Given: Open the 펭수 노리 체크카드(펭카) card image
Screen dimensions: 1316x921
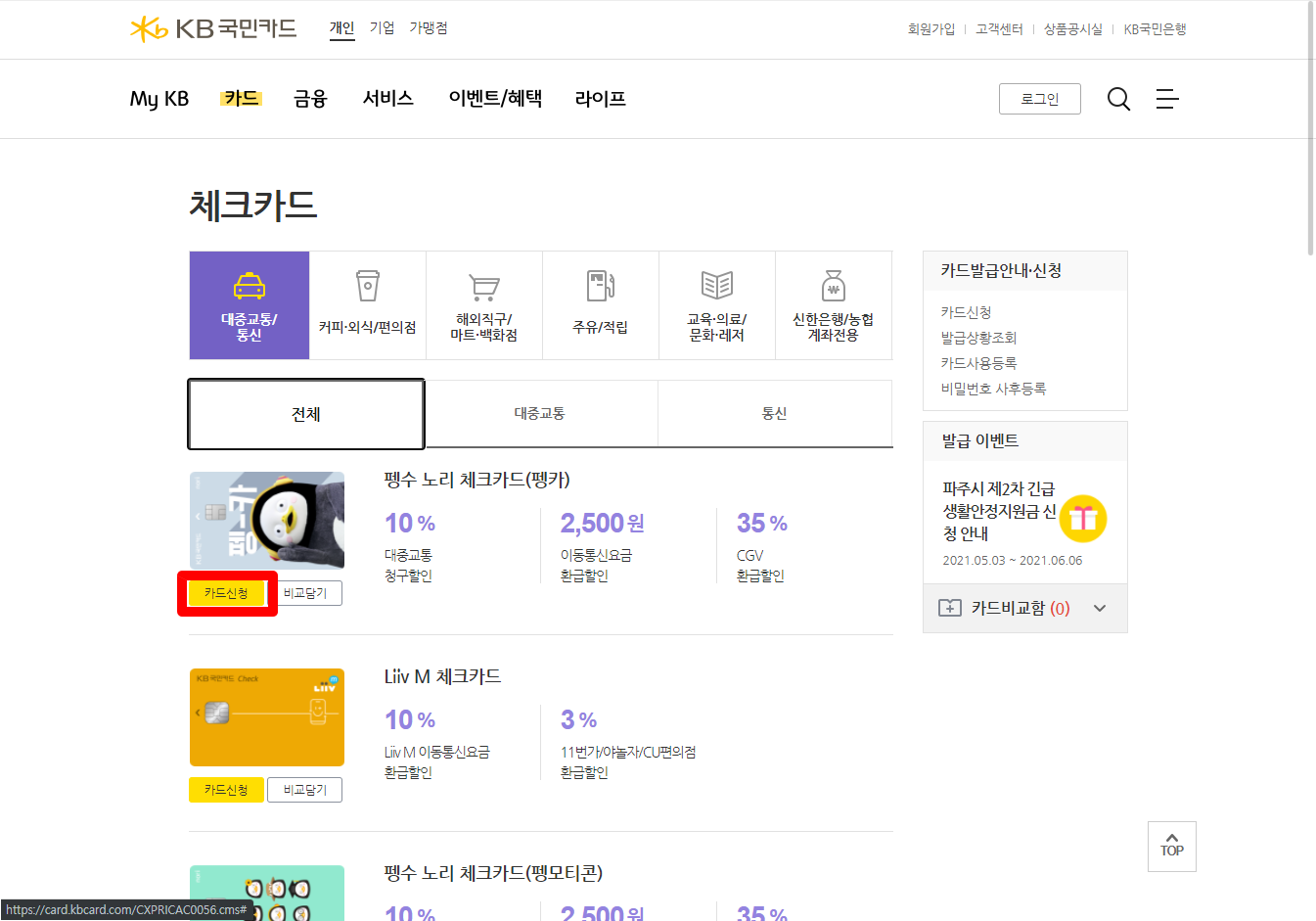Looking at the screenshot, I should pos(267,521).
